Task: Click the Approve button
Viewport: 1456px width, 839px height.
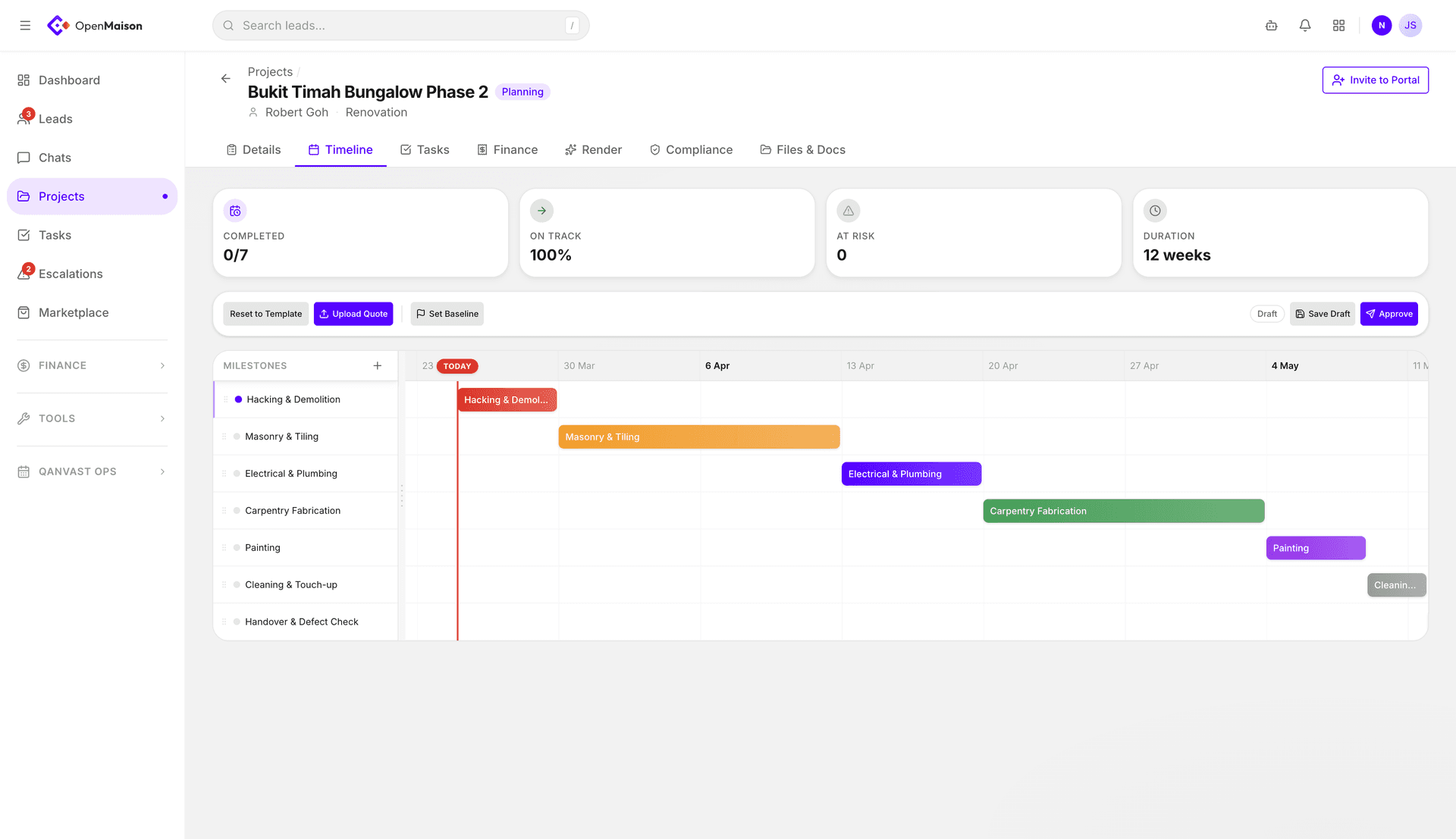Action: pyautogui.click(x=1389, y=313)
